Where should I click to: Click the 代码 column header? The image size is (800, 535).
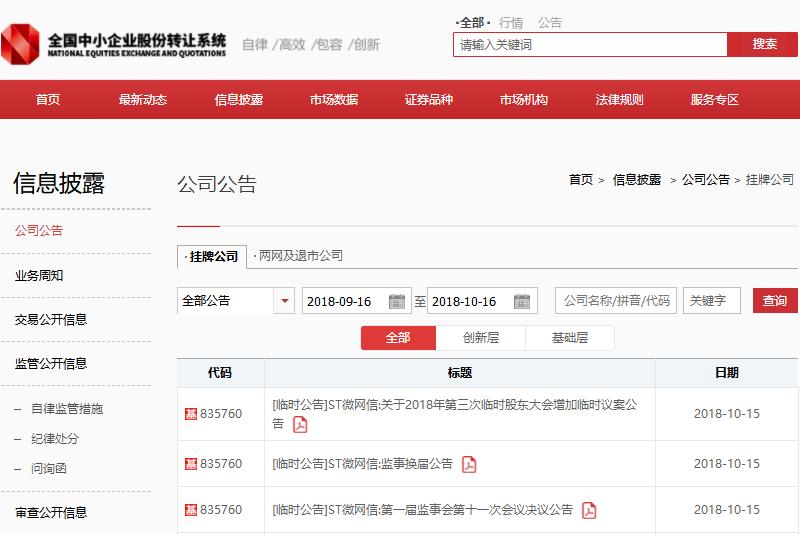pyautogui.click(x=220, y=373)
